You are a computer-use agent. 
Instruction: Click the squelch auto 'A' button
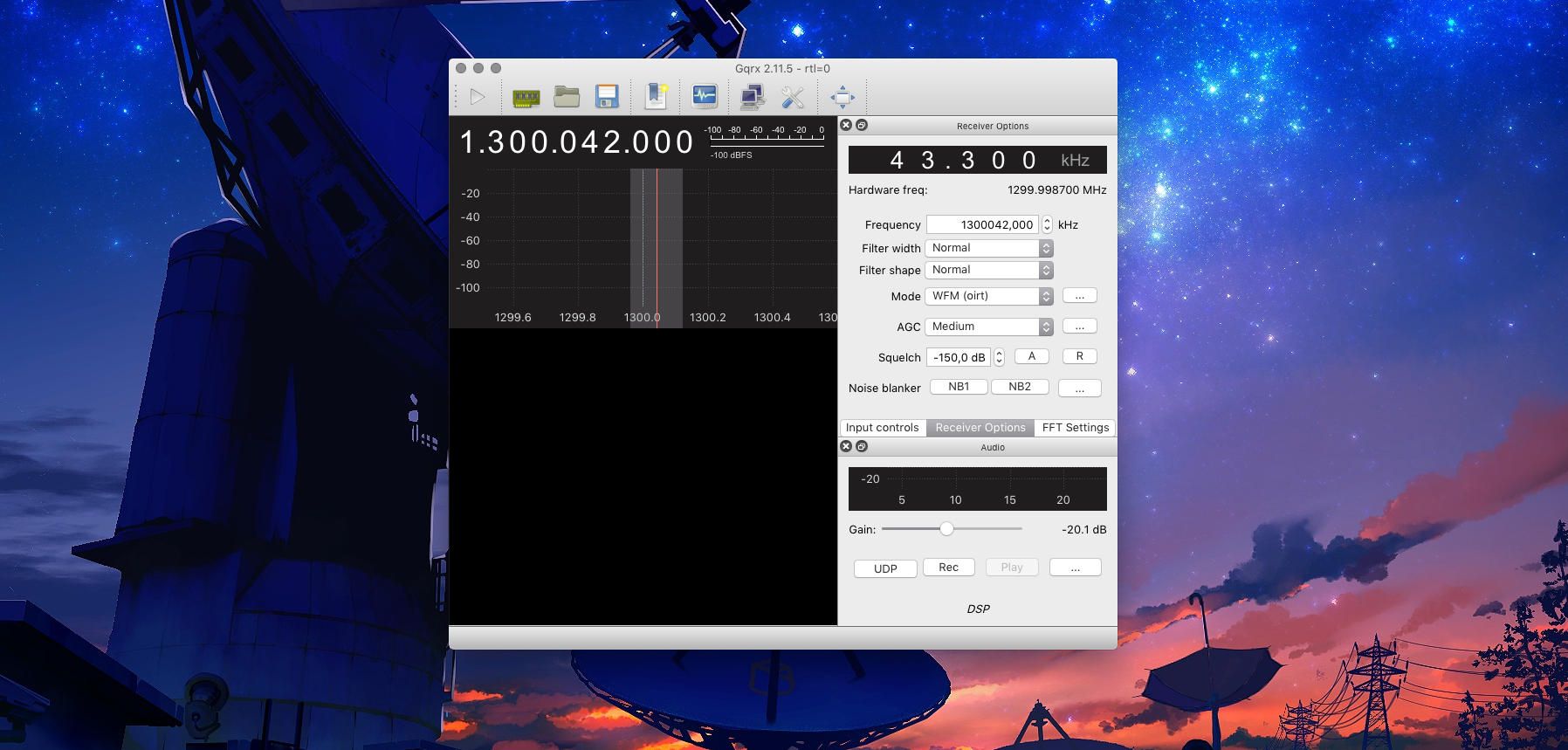[x=1032, y=356]
